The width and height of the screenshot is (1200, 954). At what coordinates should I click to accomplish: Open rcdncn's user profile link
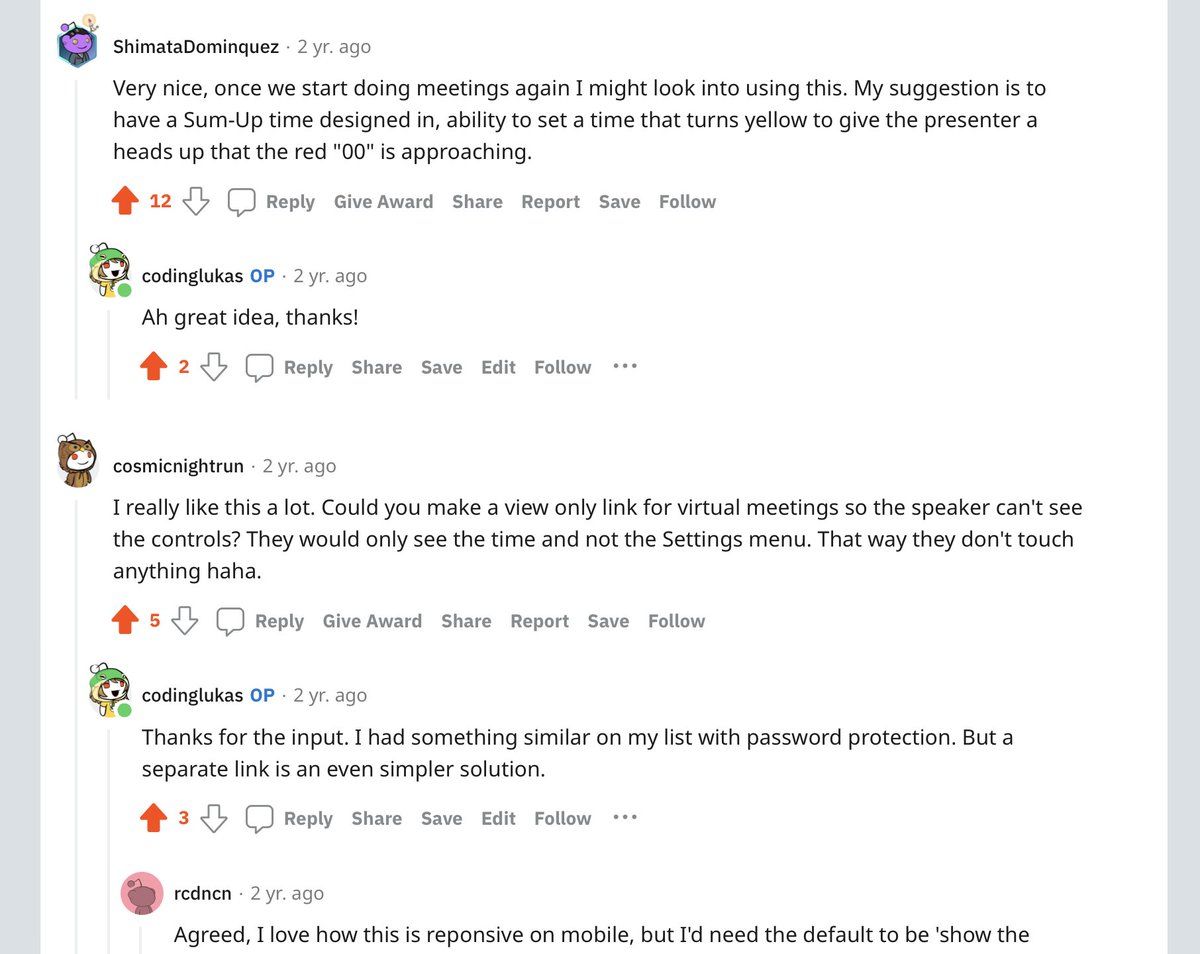point(202,893)
